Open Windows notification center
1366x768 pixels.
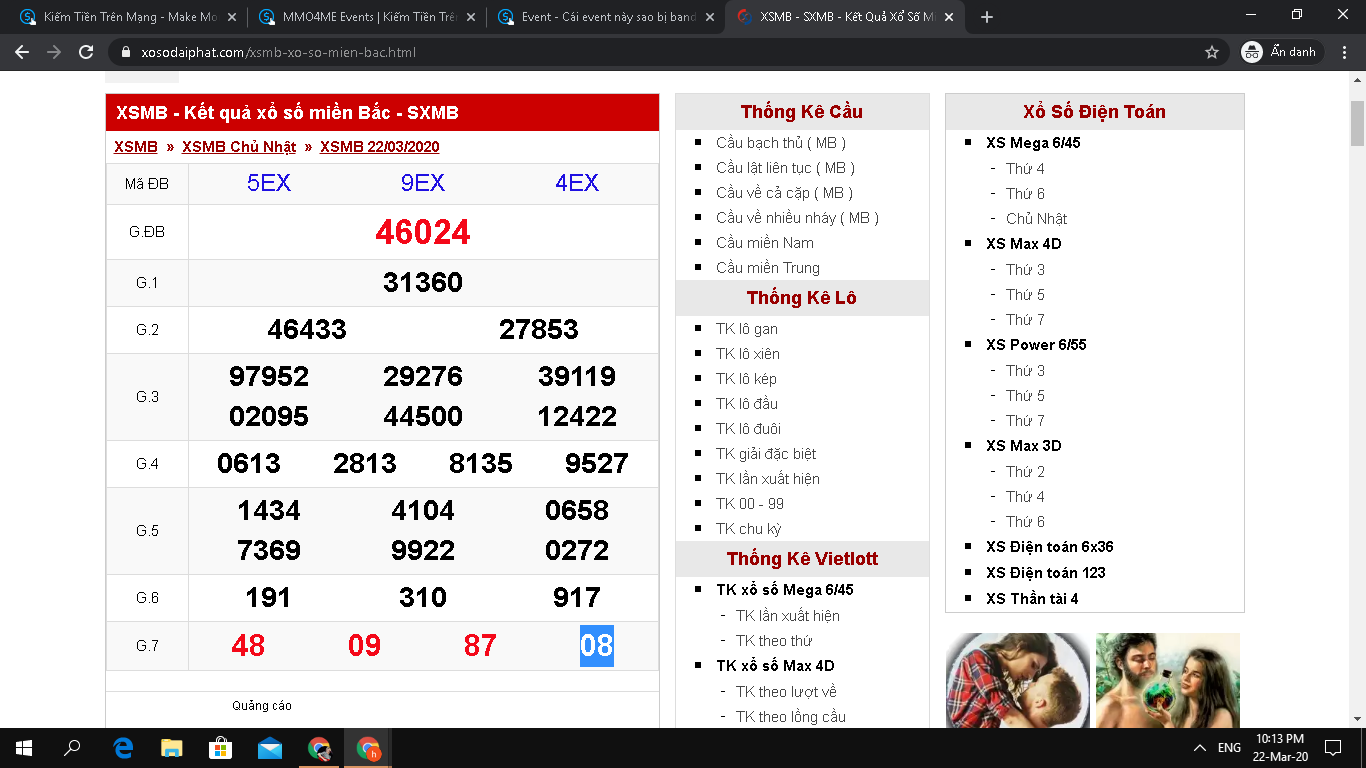click(1332, 748)
